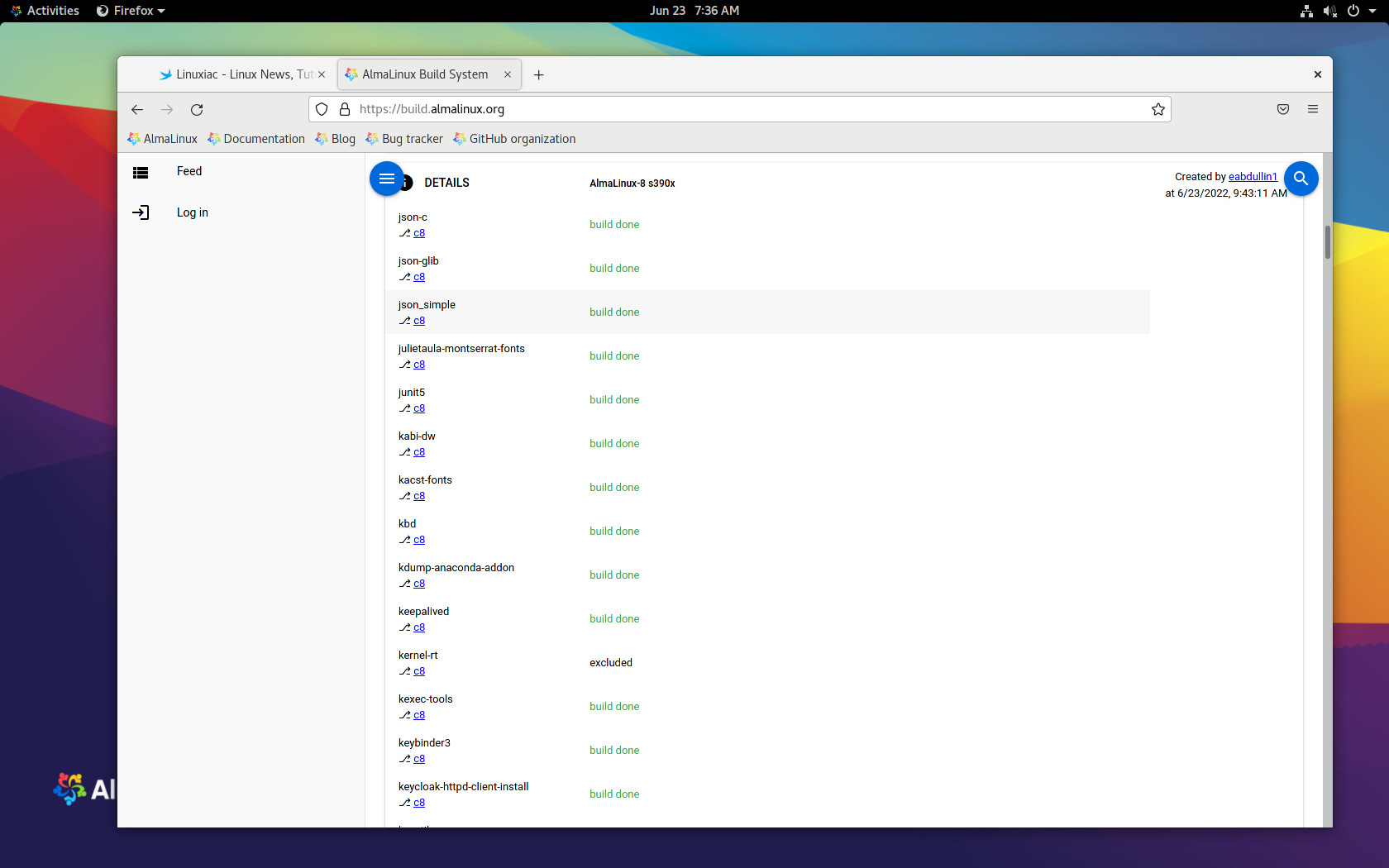Go back with browser back arrow
This screenshot has height=868, width=1389.
click(137, 109)
